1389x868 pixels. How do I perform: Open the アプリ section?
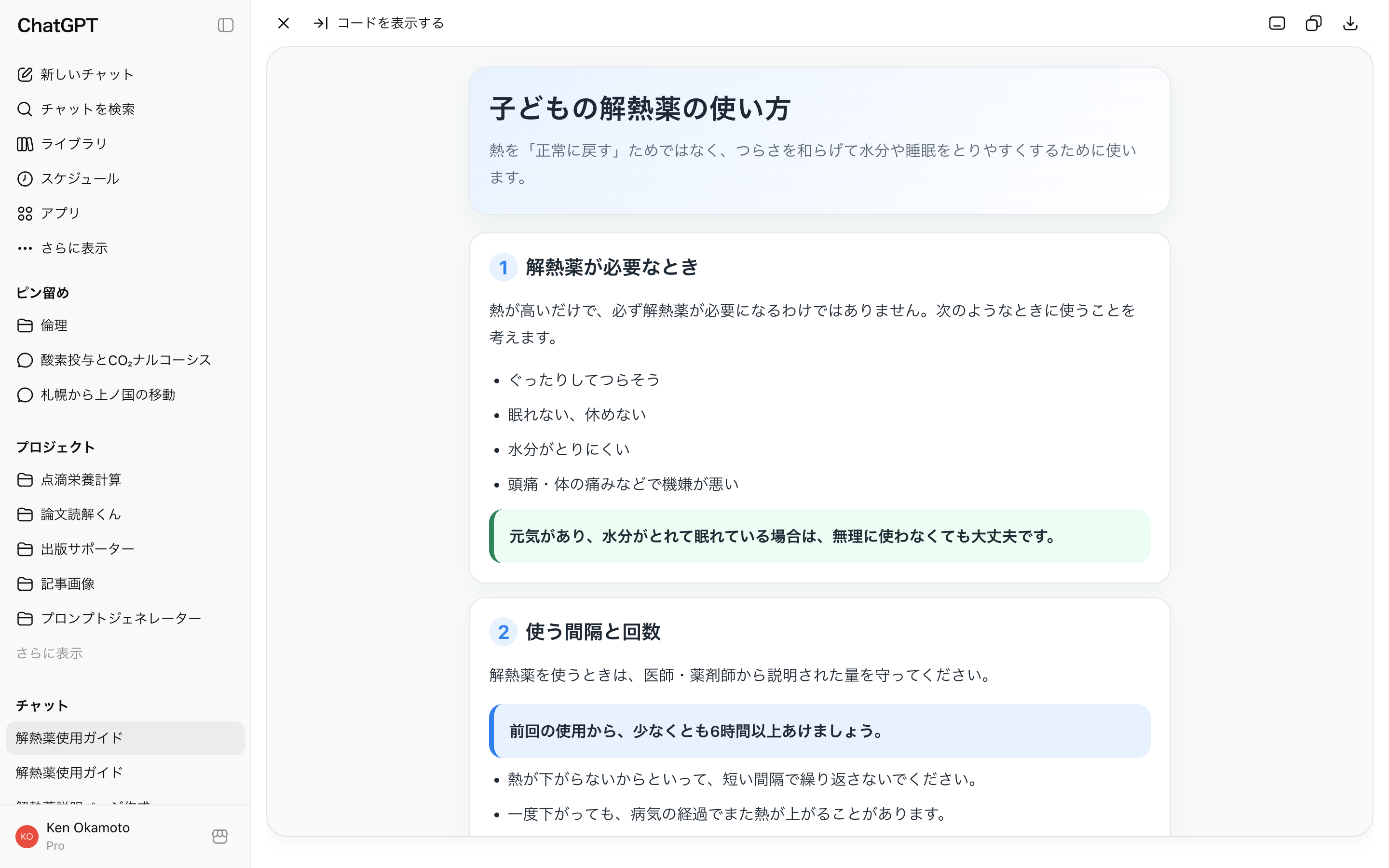(125, 213)
